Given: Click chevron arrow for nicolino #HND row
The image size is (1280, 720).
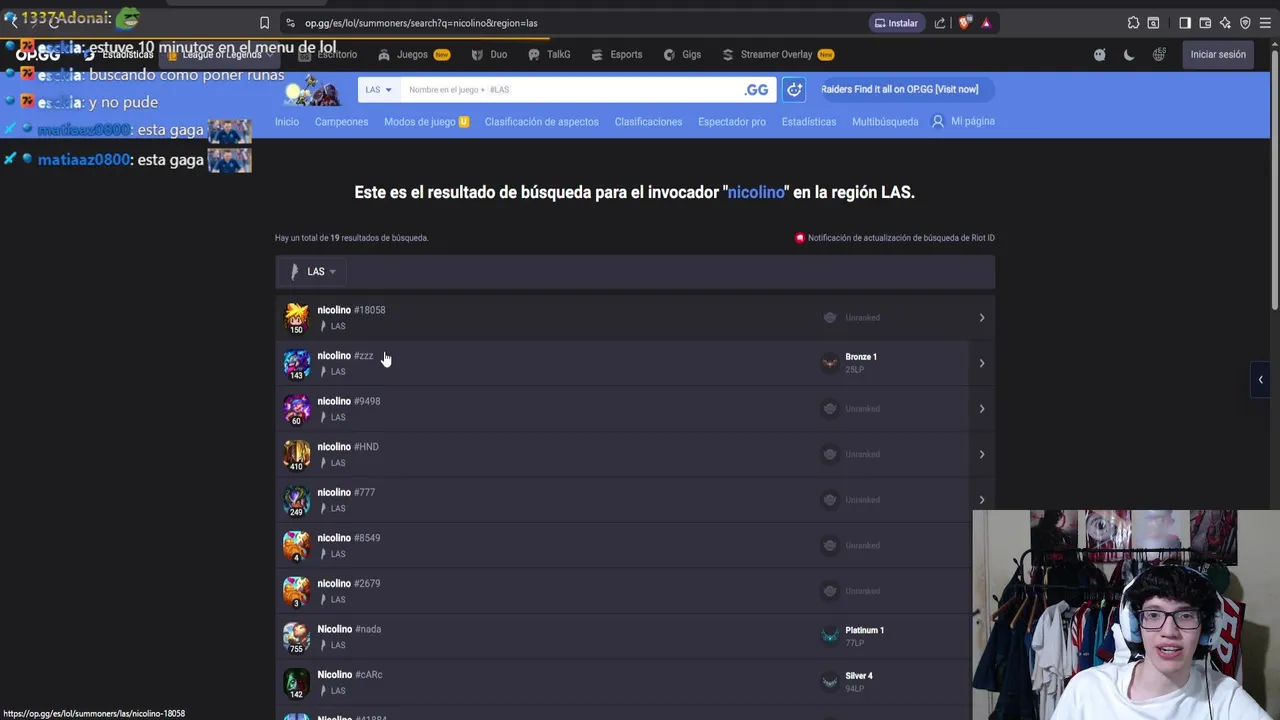Looking at the screenshot, I should (x=981, y=454).
